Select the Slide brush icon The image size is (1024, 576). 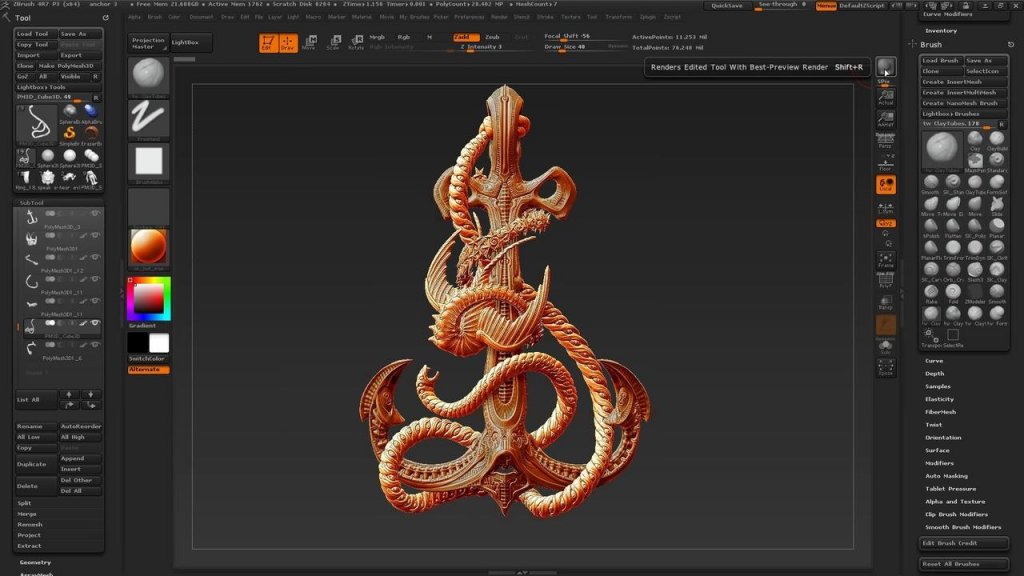[997, 205]
